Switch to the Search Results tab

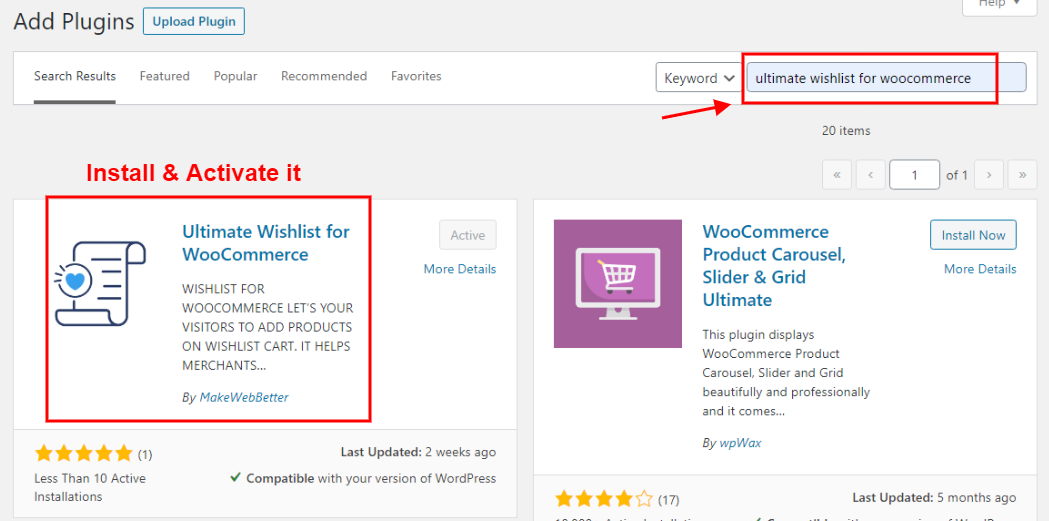click(75, 76)
